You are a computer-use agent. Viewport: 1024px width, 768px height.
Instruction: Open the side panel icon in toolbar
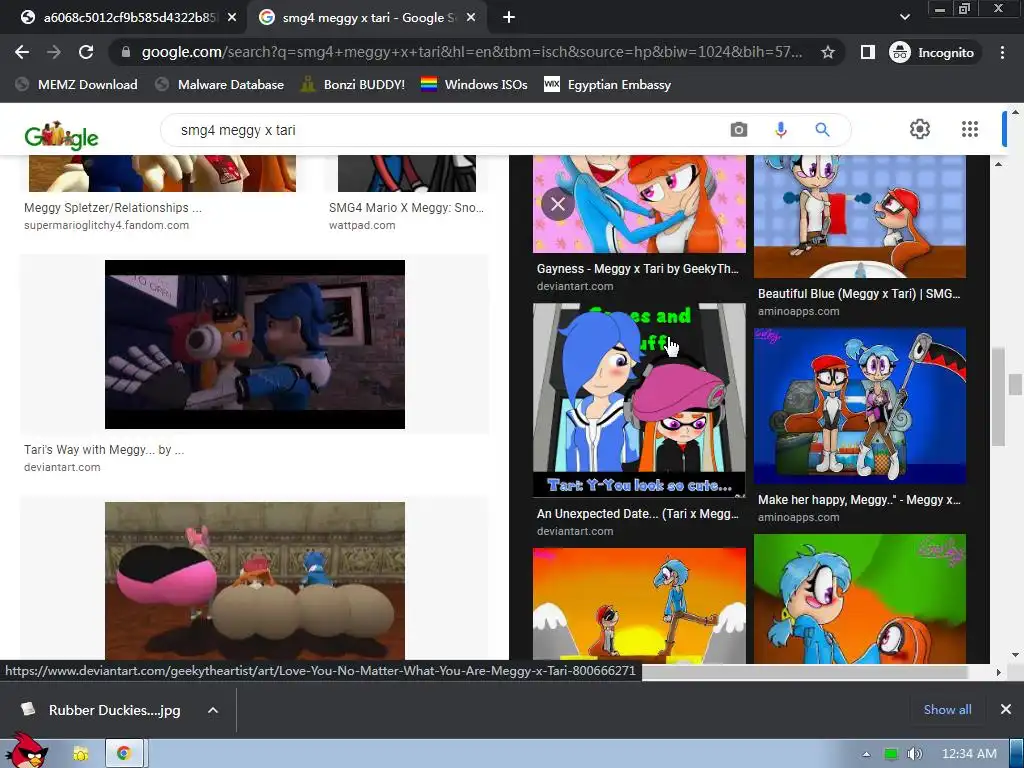pos(867,52)
